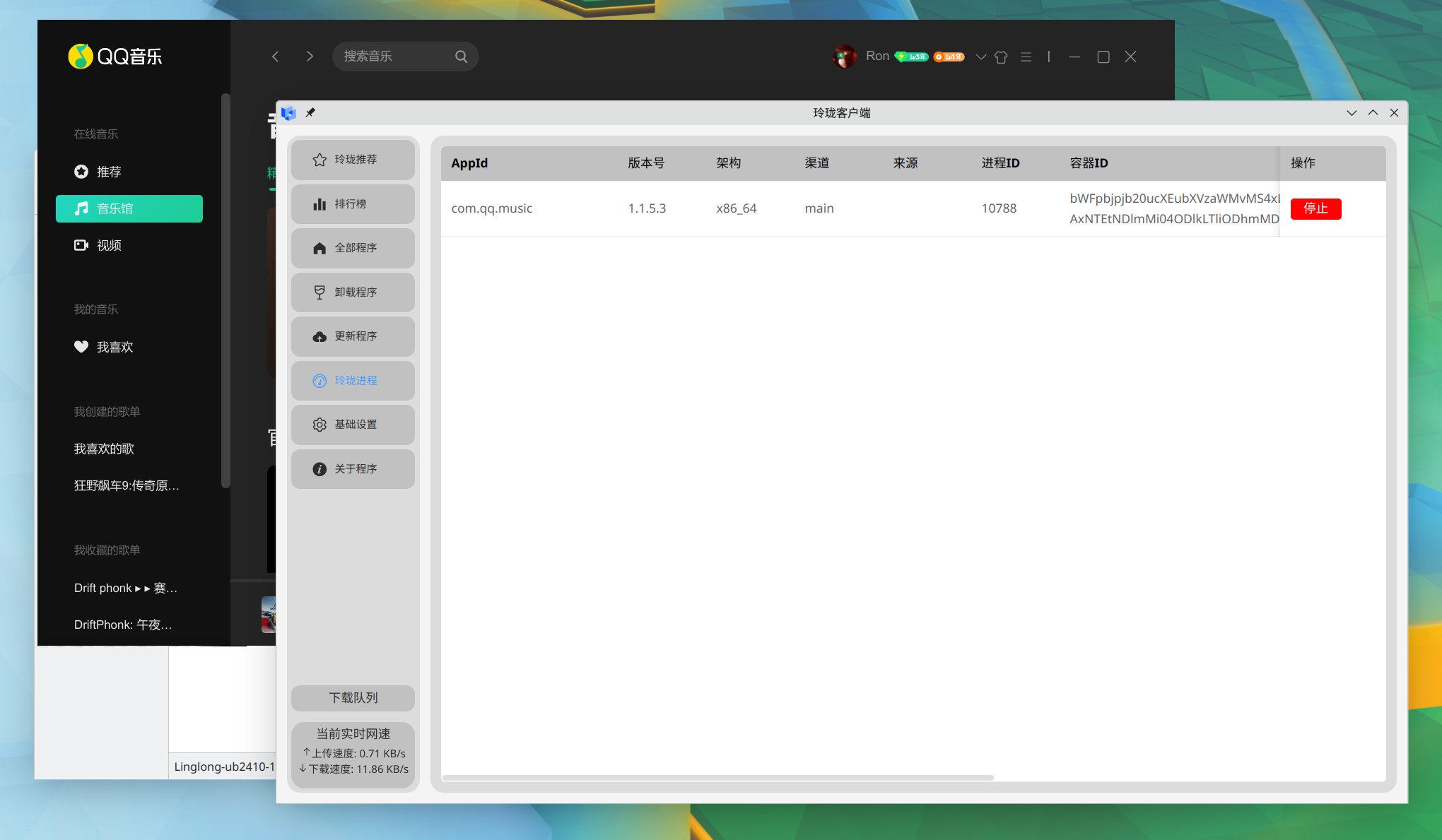
Task: Select the 10788 process ID cell
Action: coord(999,208)
